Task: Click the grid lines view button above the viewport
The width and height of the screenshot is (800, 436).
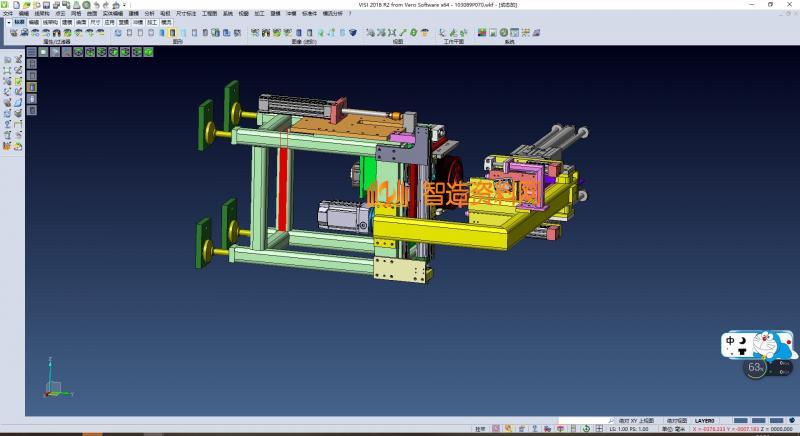Action: tap(31, 51)
